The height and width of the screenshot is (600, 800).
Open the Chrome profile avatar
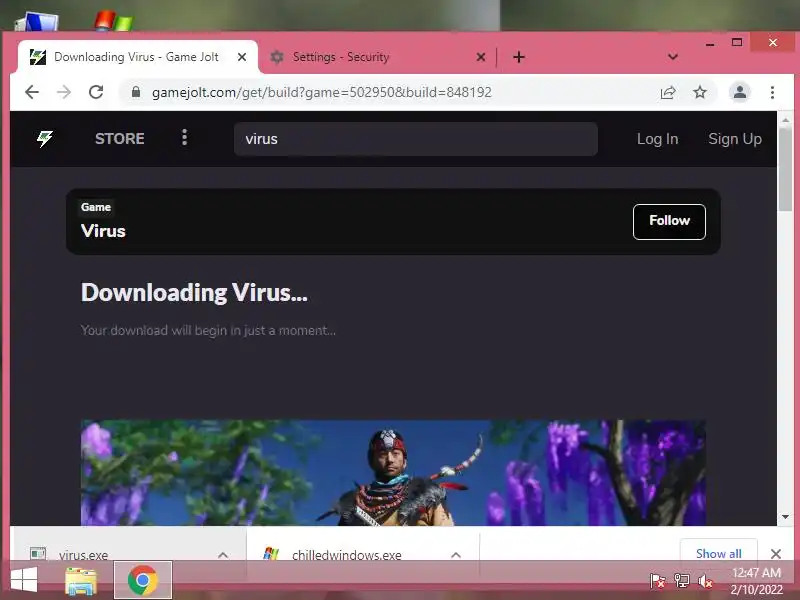(x=740, y=92)
